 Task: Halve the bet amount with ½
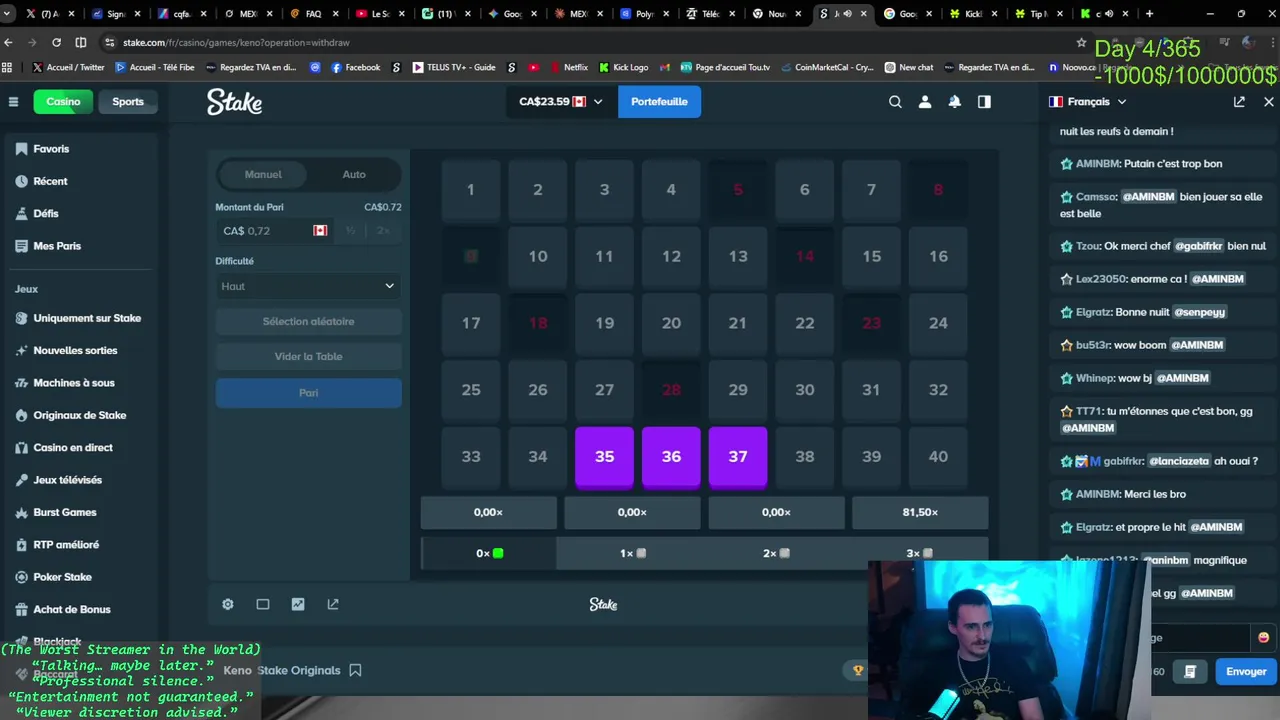(350, 231)
